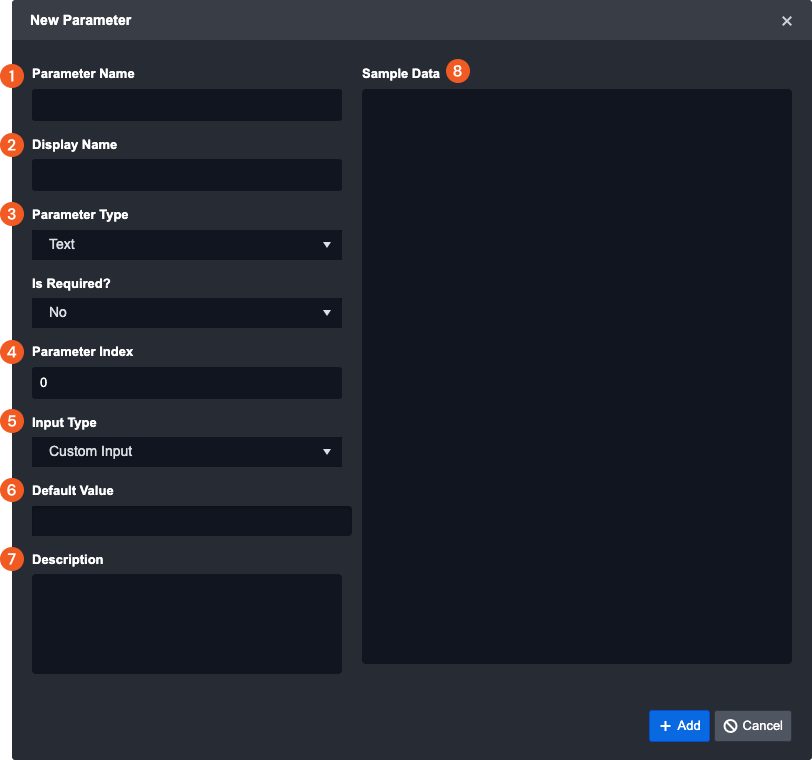Click the number 8 badge near Sample Data
Image resolution: width=812 pixels, height=760 pixels.
(x=457, y=71)
